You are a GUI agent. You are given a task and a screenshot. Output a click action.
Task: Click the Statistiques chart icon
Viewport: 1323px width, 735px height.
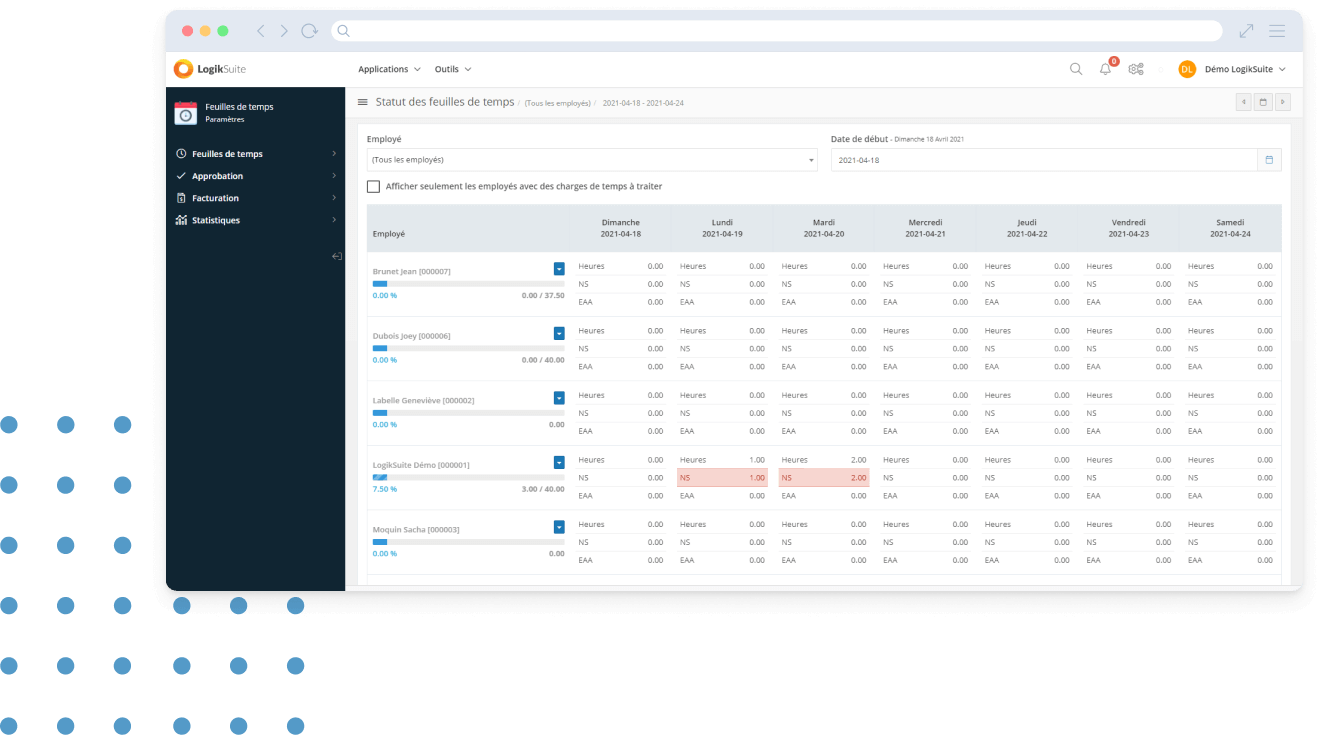pos(181,220)
